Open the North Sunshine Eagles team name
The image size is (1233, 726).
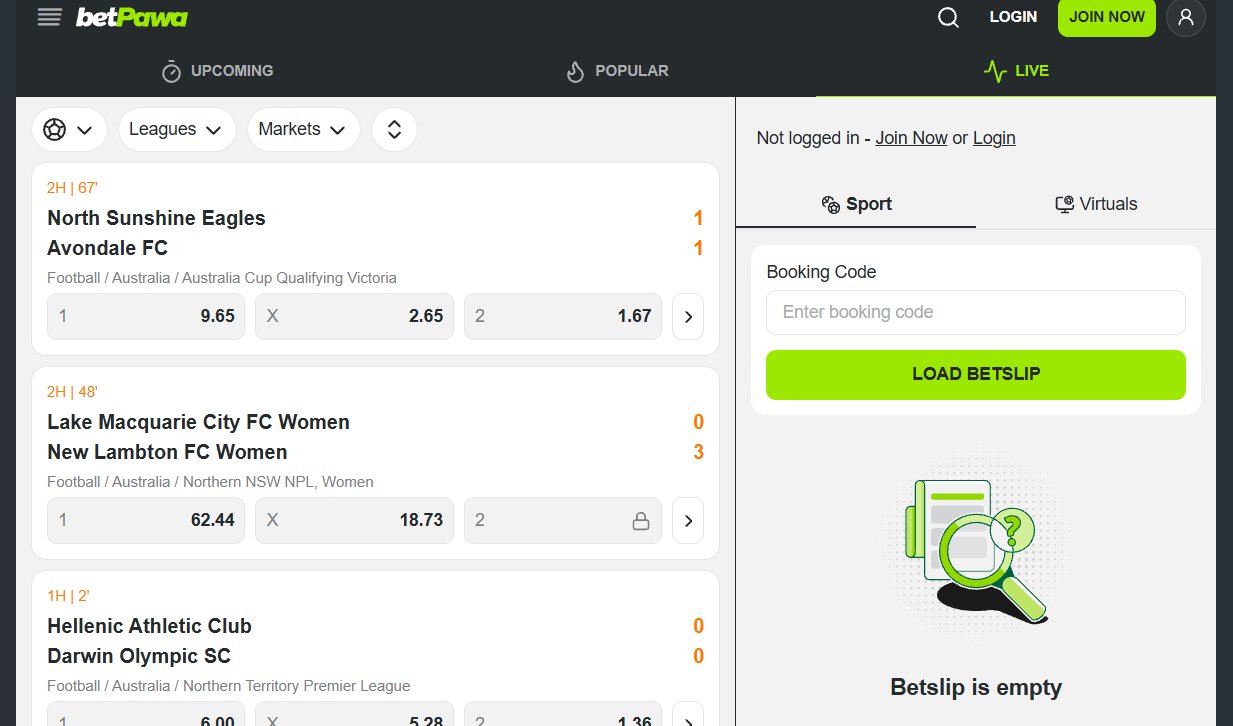click(x=156, y=218)
